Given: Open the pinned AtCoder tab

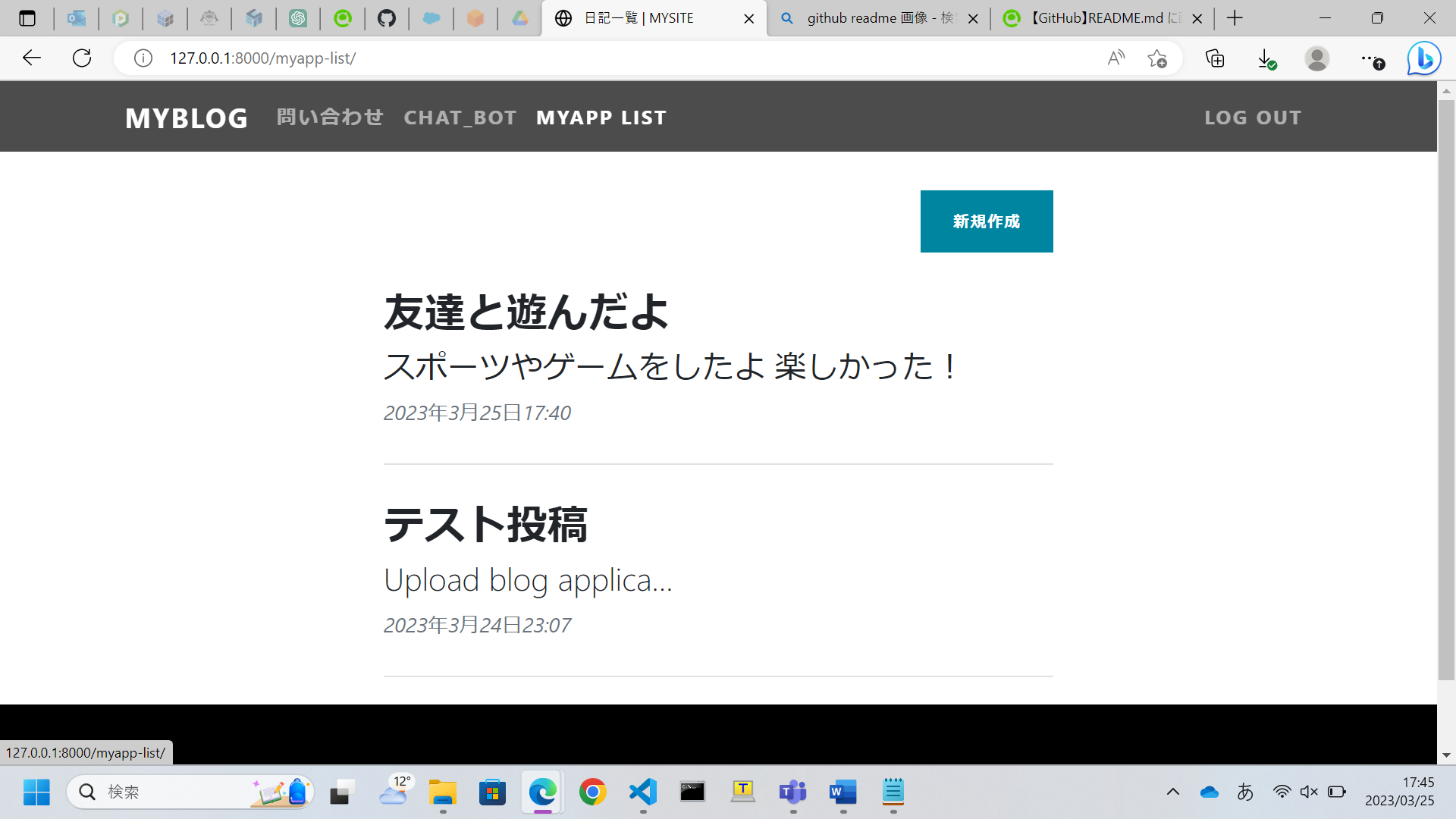Looking at the screenshot, I should 211,18.
